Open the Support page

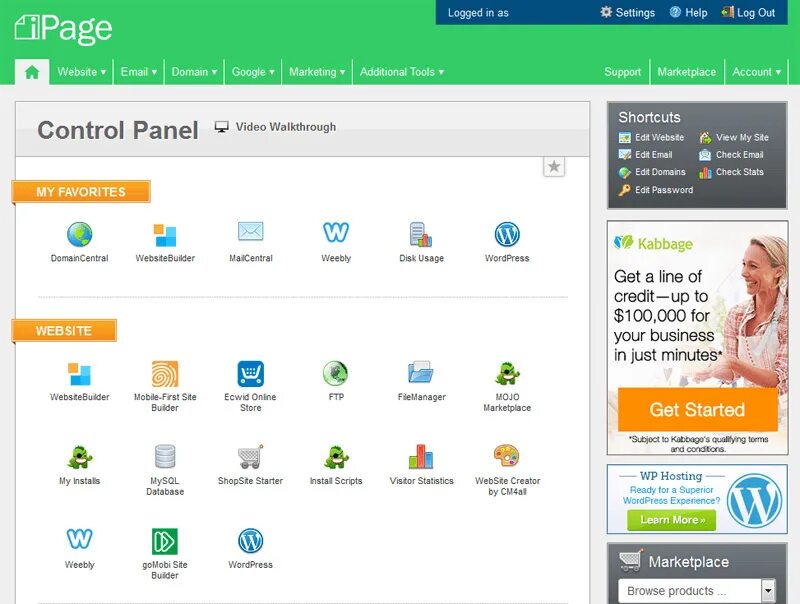click(x=622, y=72)
